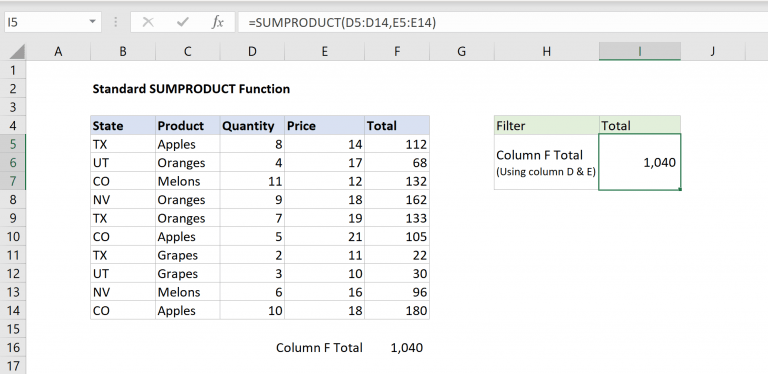Select the Price header cell

[x=324, y=125]
